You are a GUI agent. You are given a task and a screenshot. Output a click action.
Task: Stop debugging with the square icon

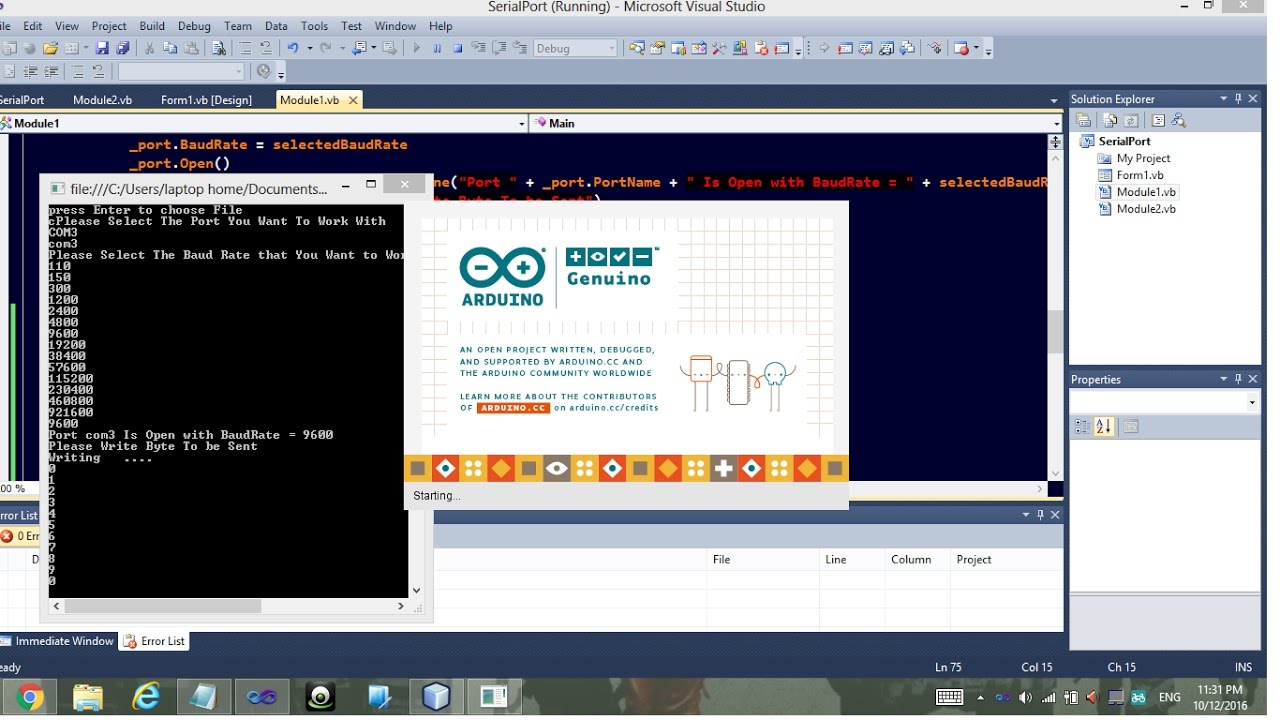tap(457, 48)
